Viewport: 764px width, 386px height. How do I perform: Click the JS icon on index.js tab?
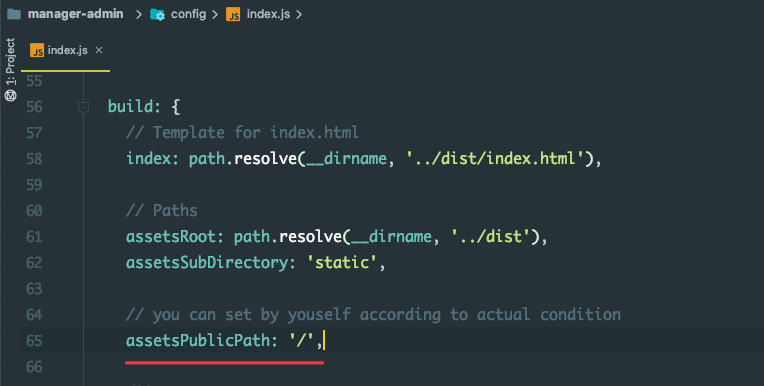tap(37, 50)
